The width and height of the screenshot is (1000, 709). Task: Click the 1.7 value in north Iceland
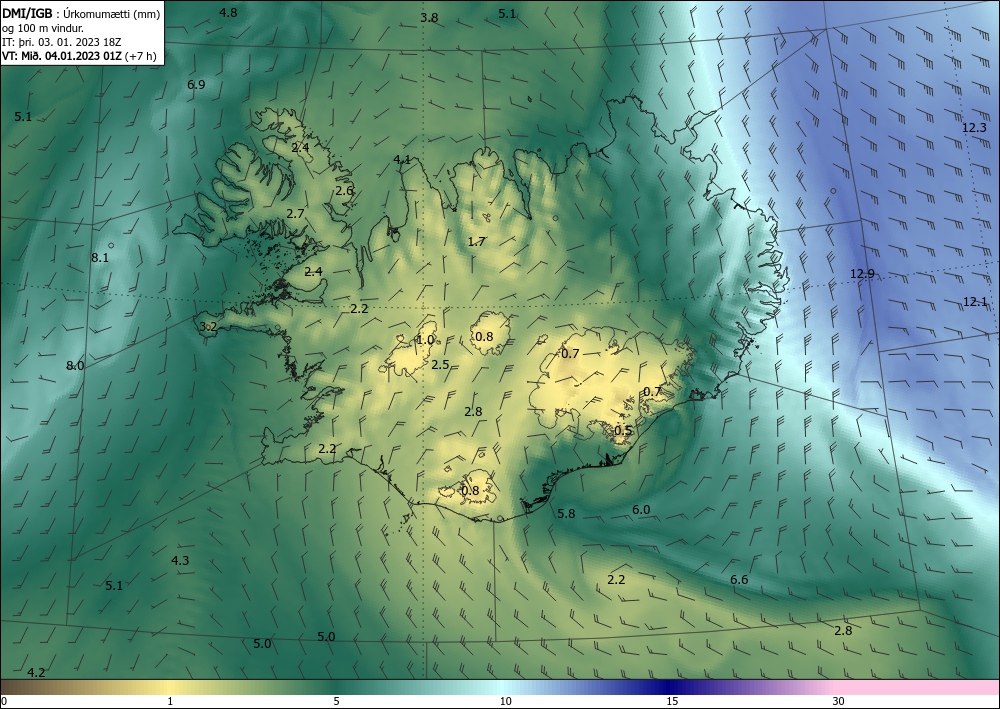point(476,242)
